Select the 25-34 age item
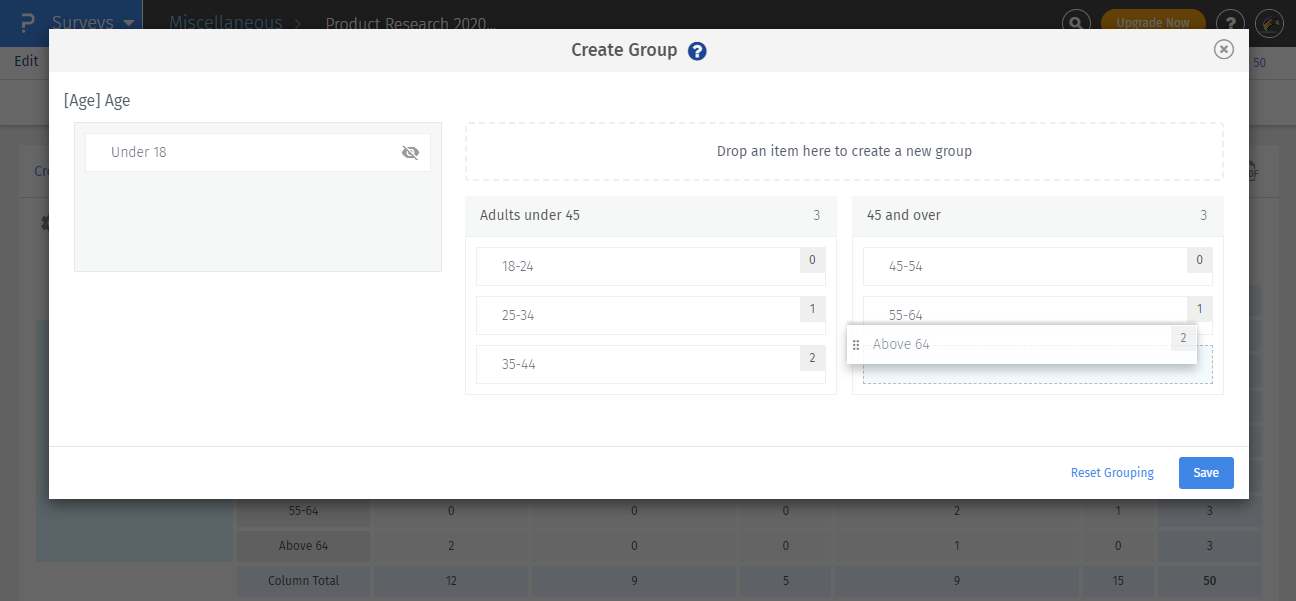This screenshot has width=1296, height=601. (640, 315)
